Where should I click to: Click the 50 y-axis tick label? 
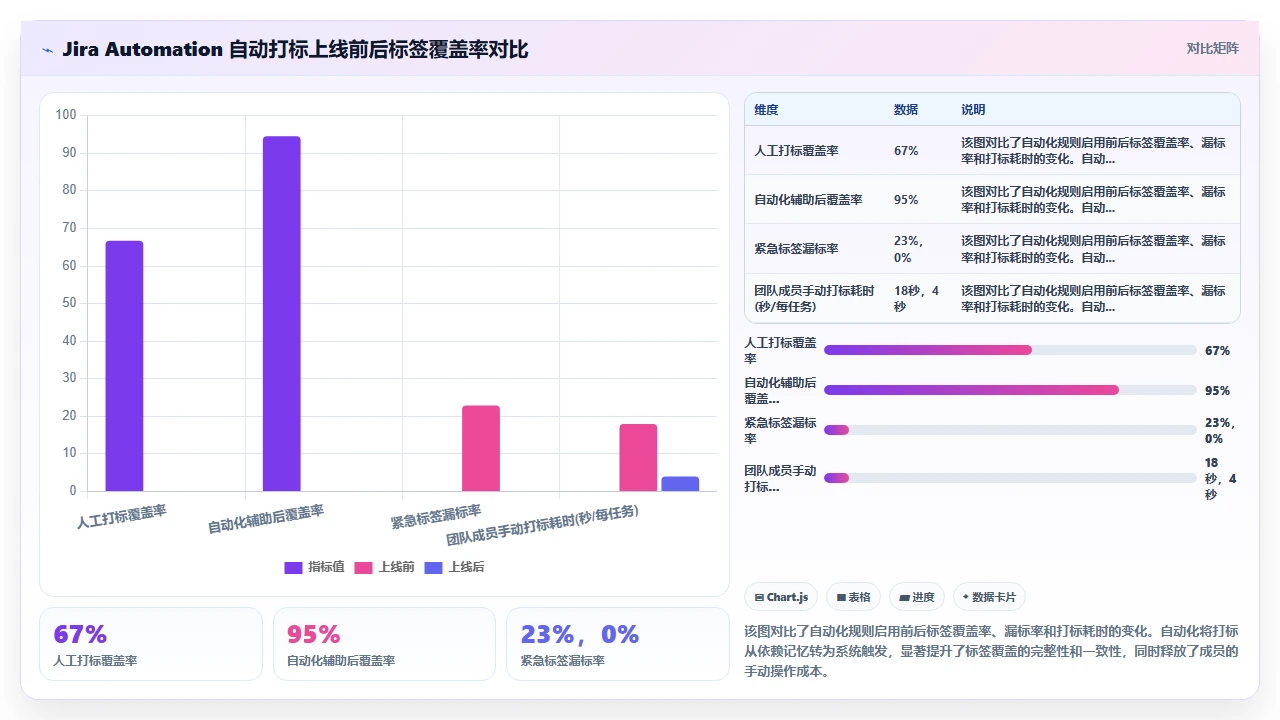(69, 303)
